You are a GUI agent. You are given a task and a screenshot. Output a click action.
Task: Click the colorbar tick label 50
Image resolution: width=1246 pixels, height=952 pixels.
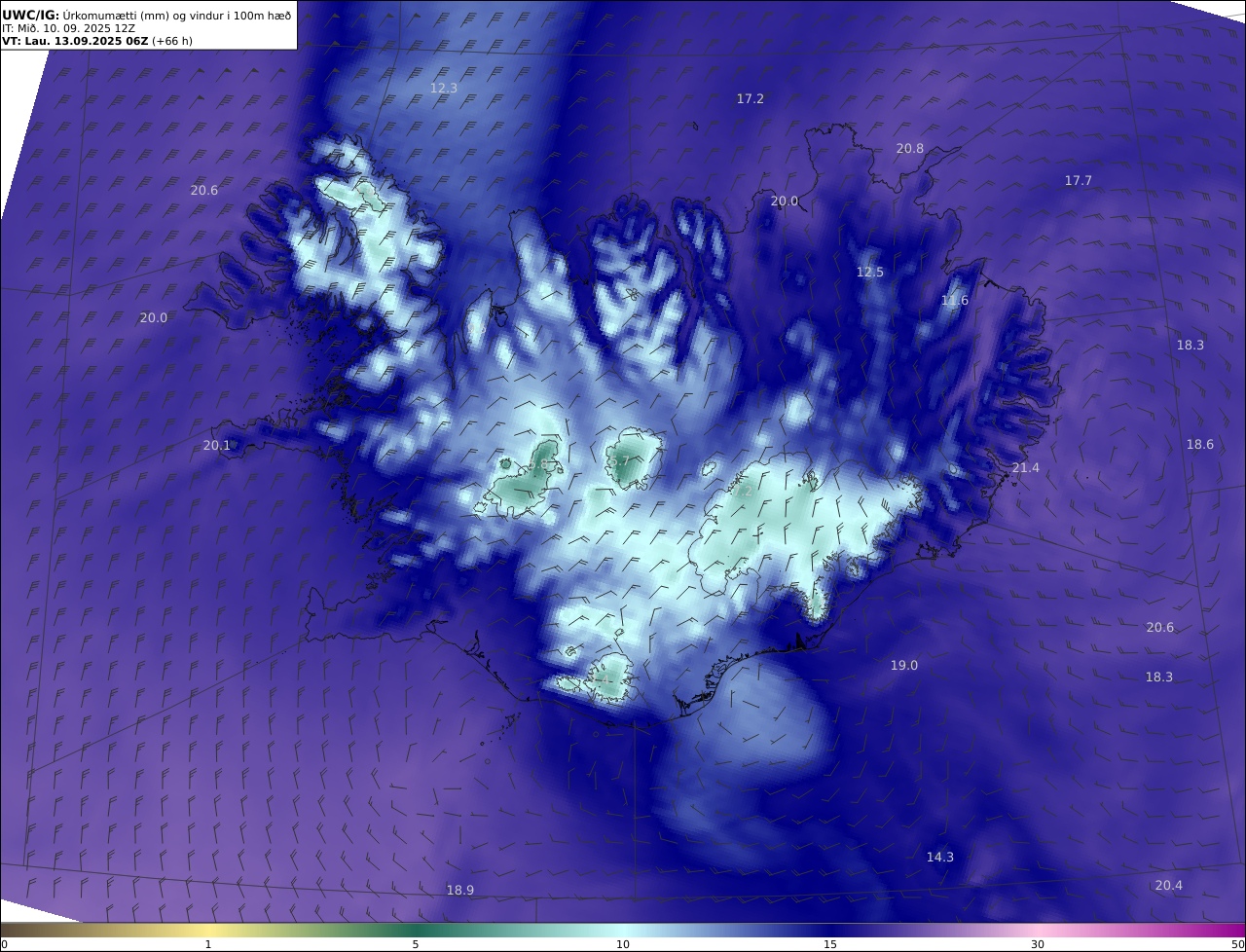(x=1237, y=944)
